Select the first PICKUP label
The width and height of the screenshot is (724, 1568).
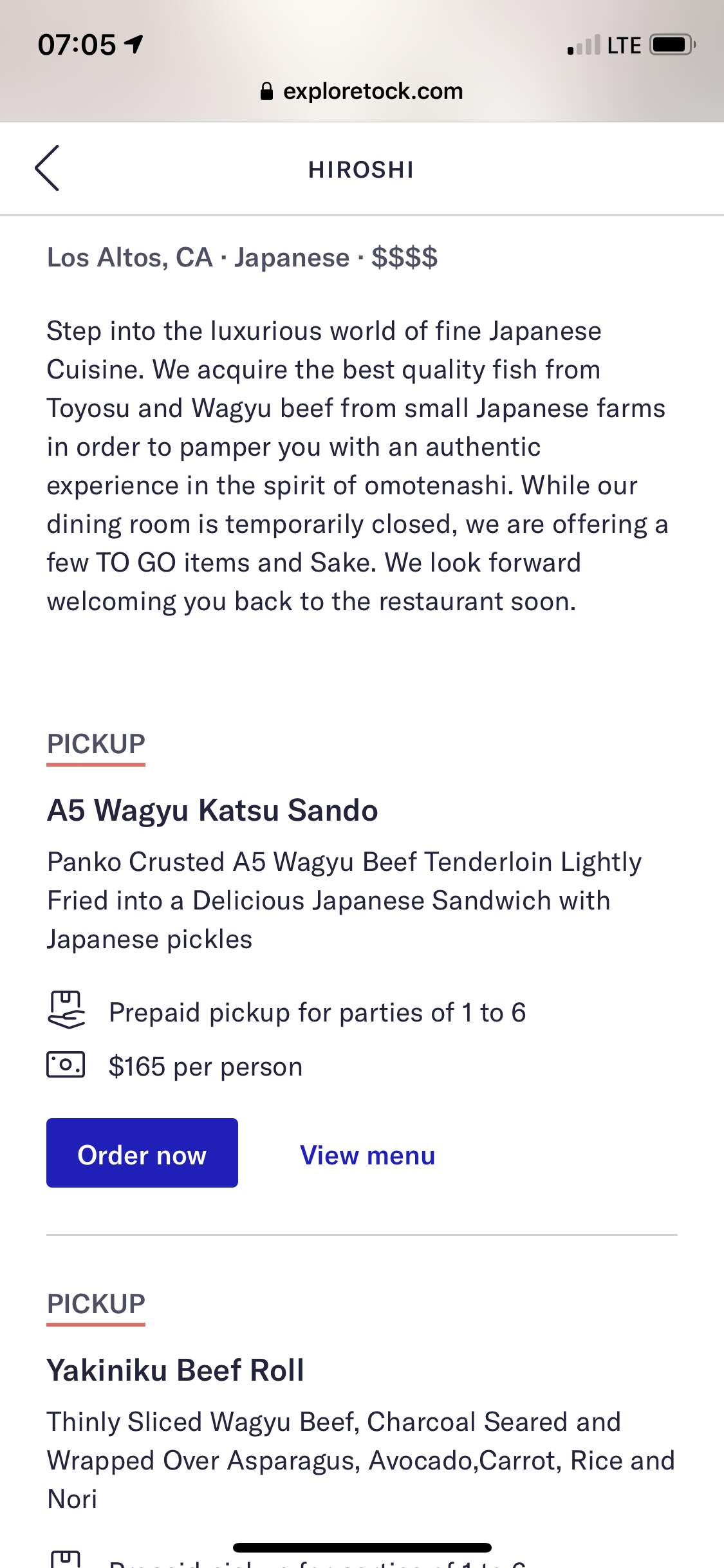pos(96,744)
